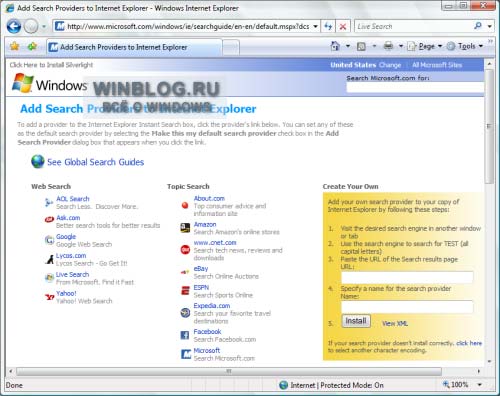Image resolution: width=500 pixels, height=396 pixels.
Task: Open the Favorites Center star icon
Action: [14, 46]
